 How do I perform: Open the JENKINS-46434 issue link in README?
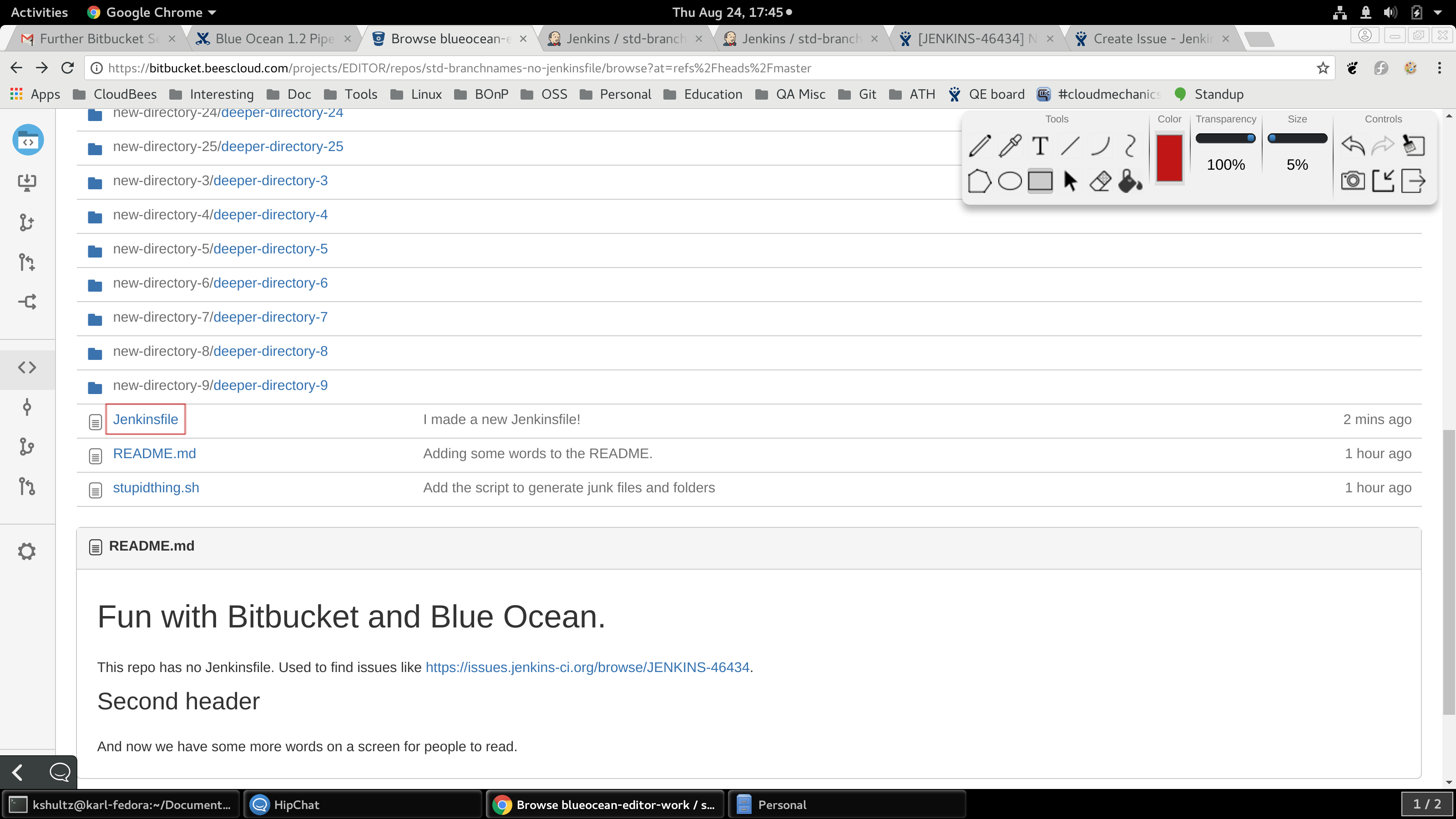[586, 667]
